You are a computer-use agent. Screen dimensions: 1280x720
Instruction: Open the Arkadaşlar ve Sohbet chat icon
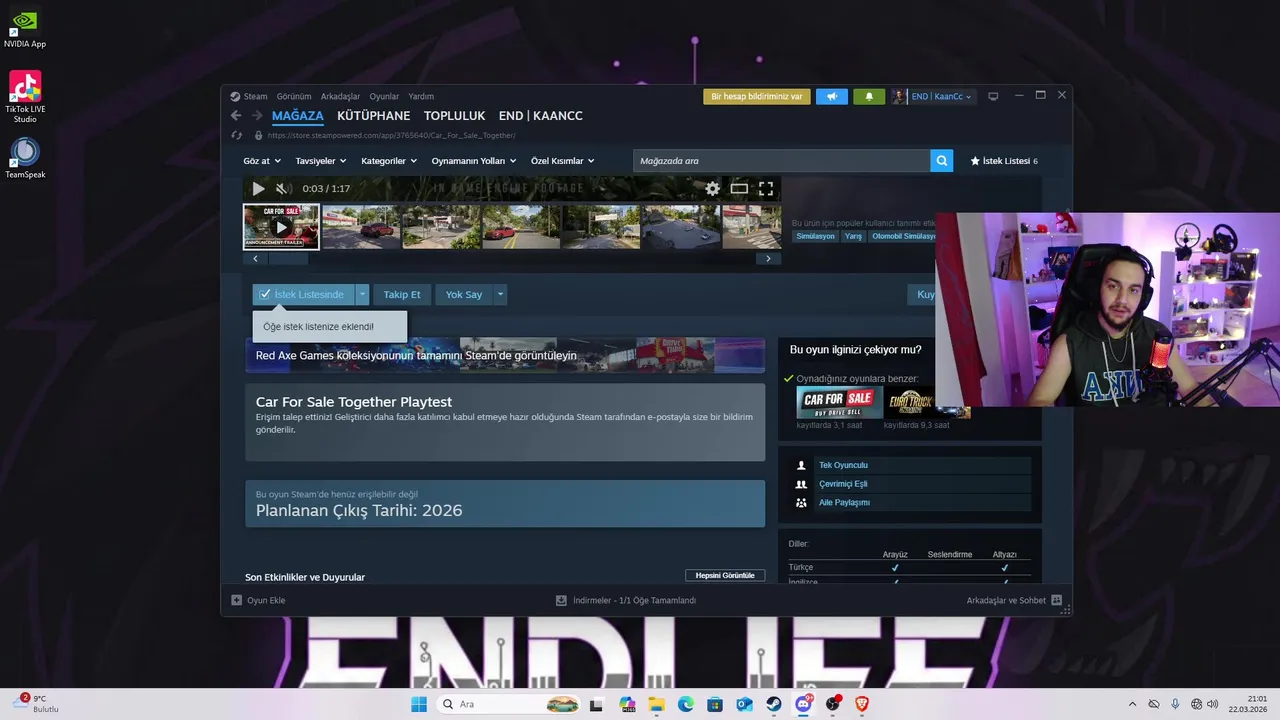click(x=1056, y=600)
